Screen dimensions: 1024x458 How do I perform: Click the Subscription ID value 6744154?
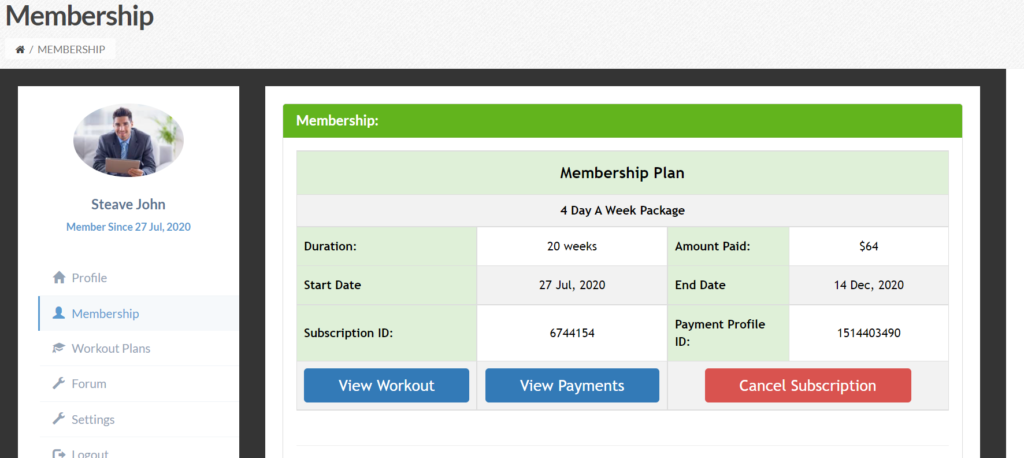click(572, 333)
